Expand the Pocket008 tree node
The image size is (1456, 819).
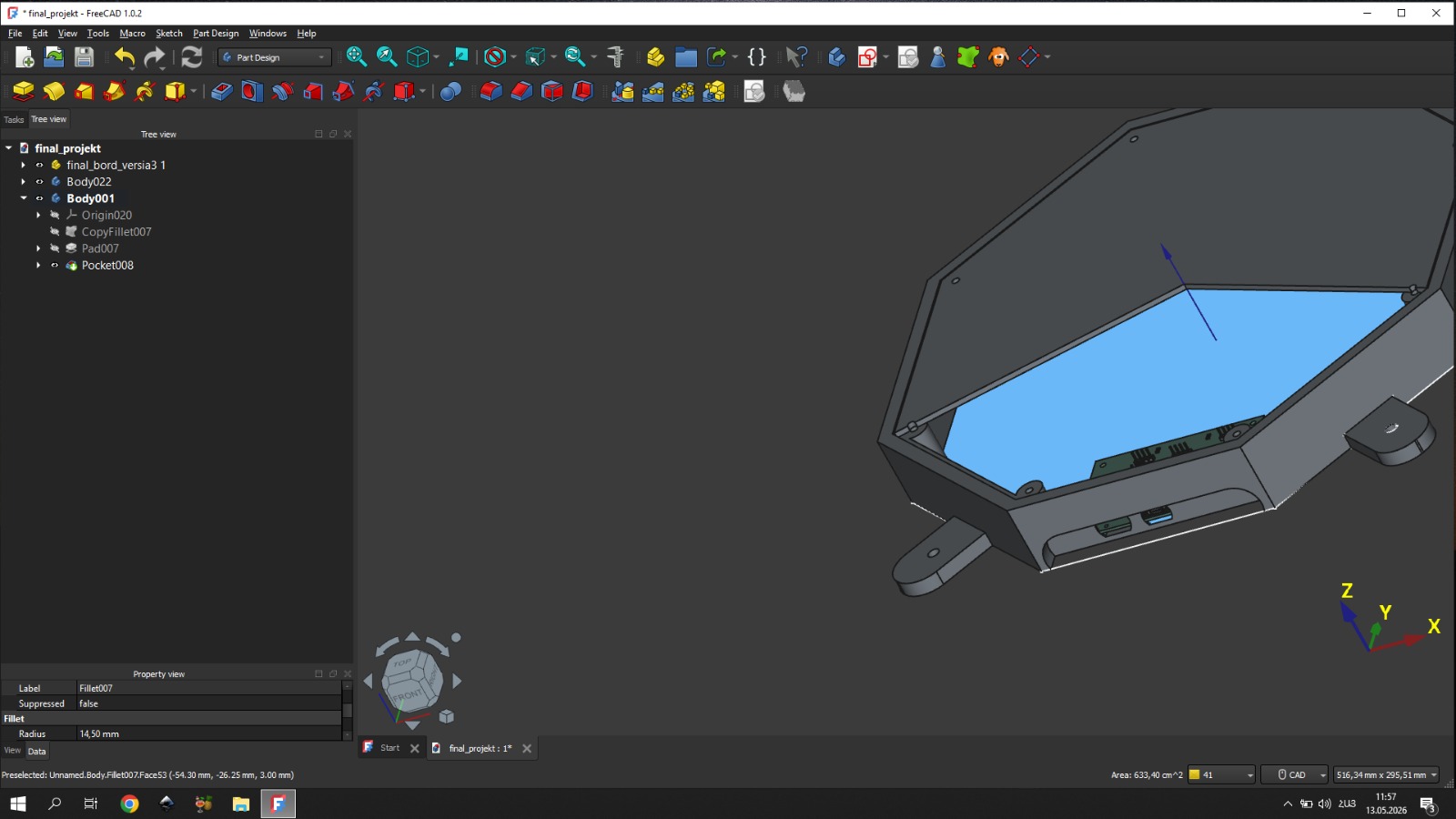(38, 266)
